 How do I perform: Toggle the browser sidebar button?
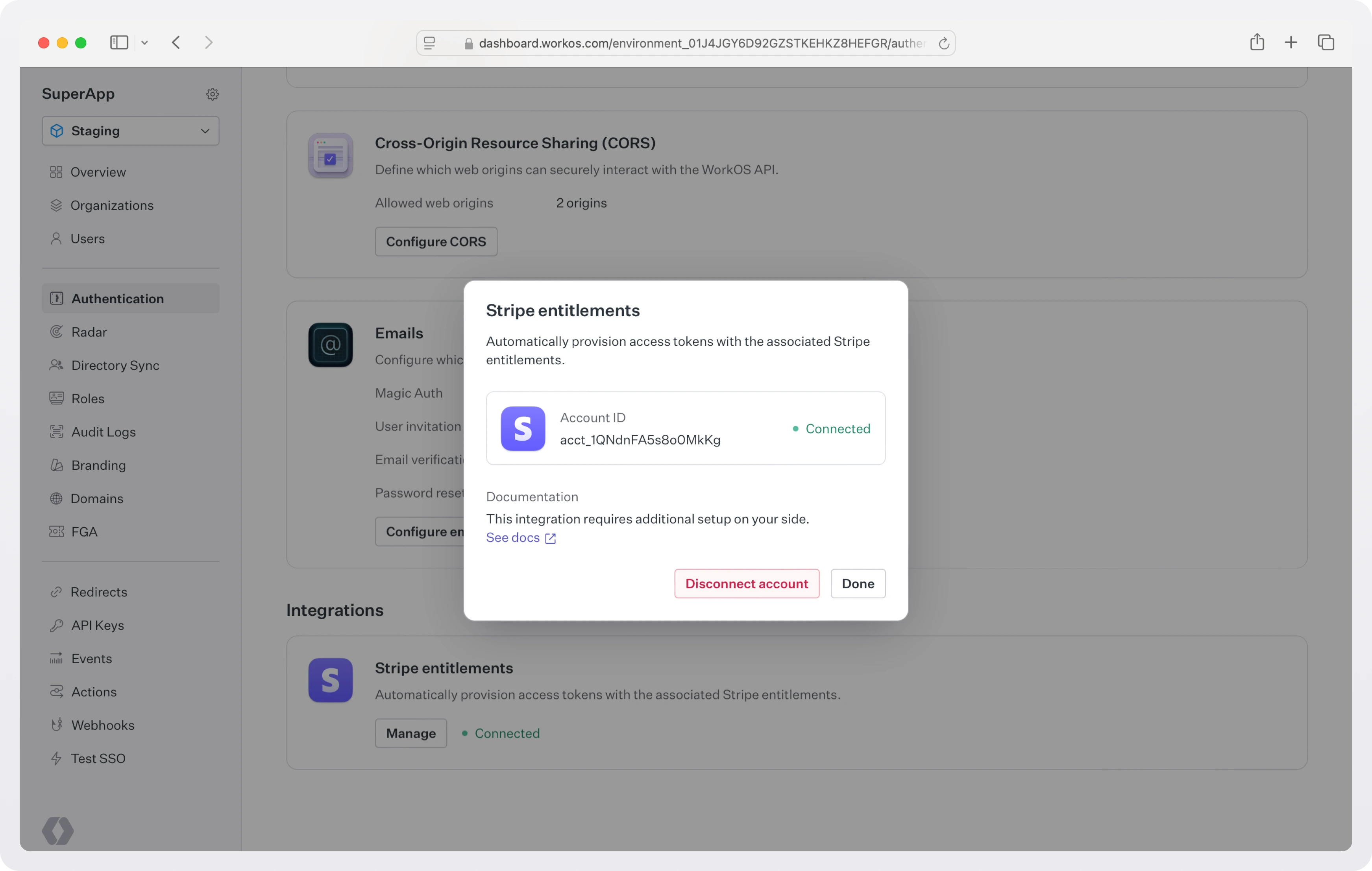click(x=119, y=43)
